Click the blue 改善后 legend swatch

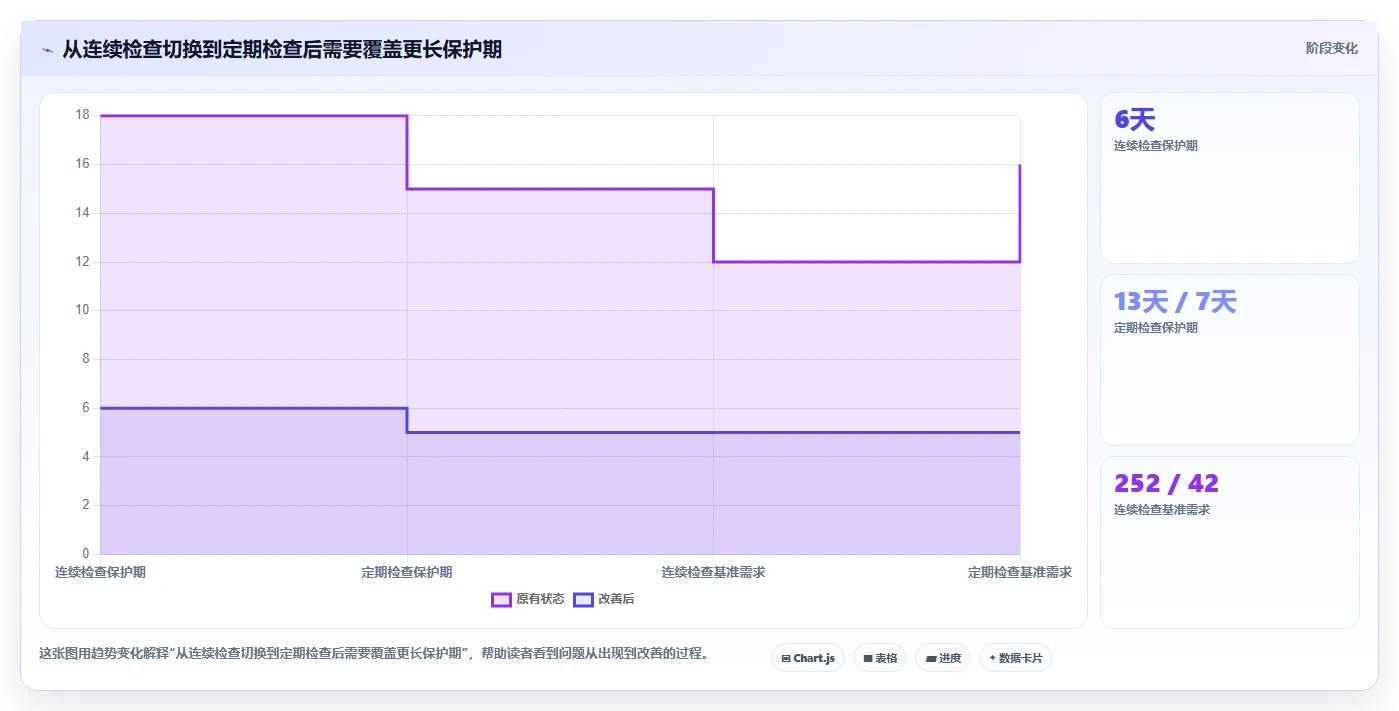click(583, 600)
